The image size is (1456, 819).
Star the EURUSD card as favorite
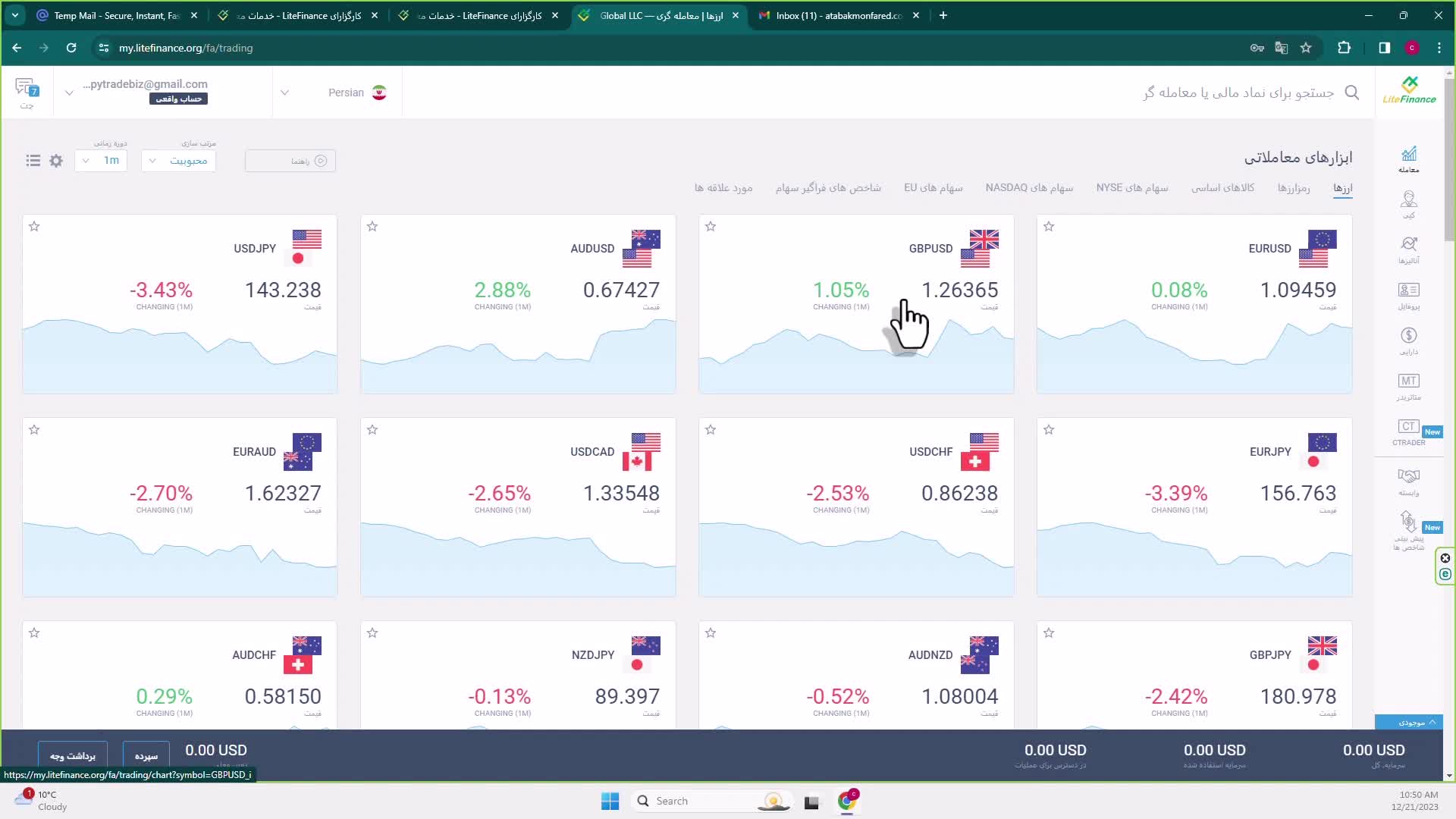(1049, 226)
